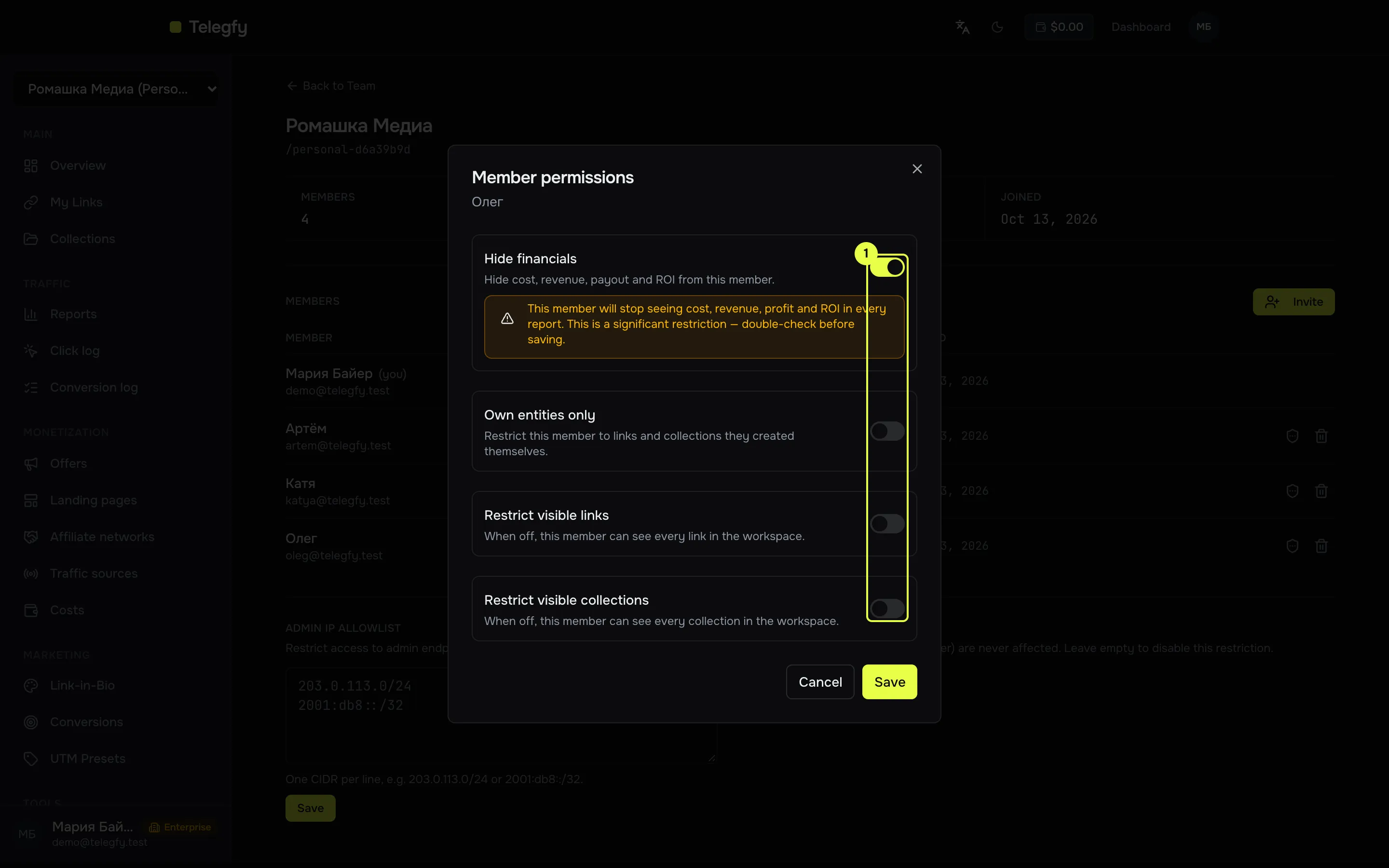This screenshot has height=868, width=1389.
Task: Click the Collections folder icon
Action: 31,239
